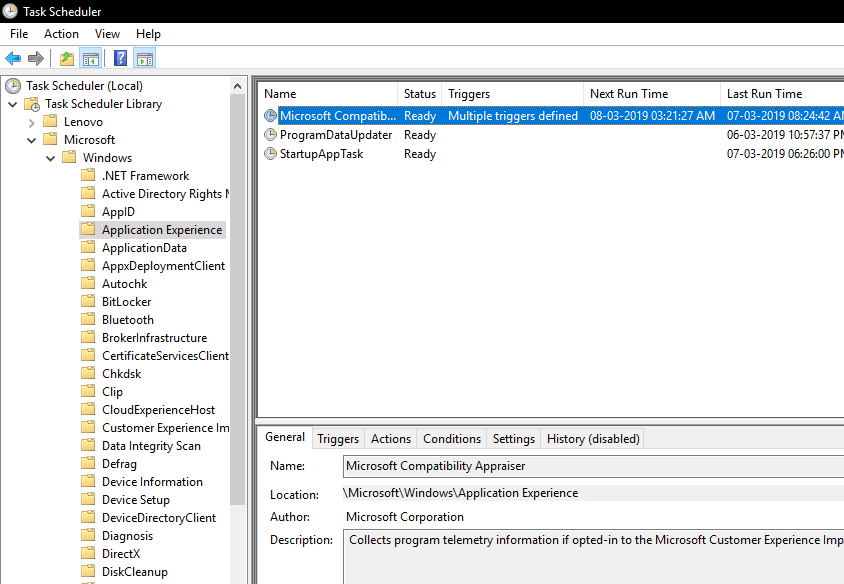Collapse the Windows folder node

click(x=51, y=158)
